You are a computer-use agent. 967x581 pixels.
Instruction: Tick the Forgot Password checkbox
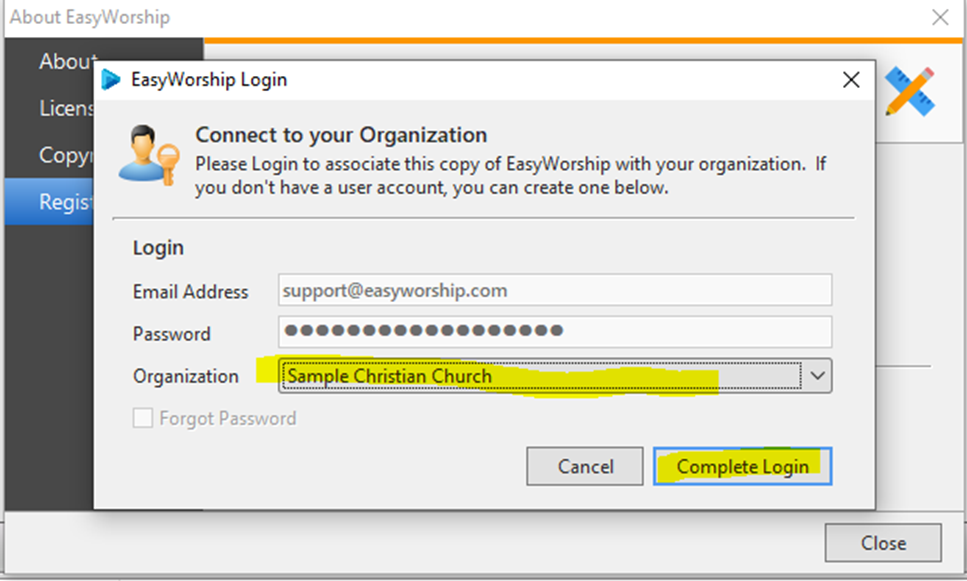[142, 418]
